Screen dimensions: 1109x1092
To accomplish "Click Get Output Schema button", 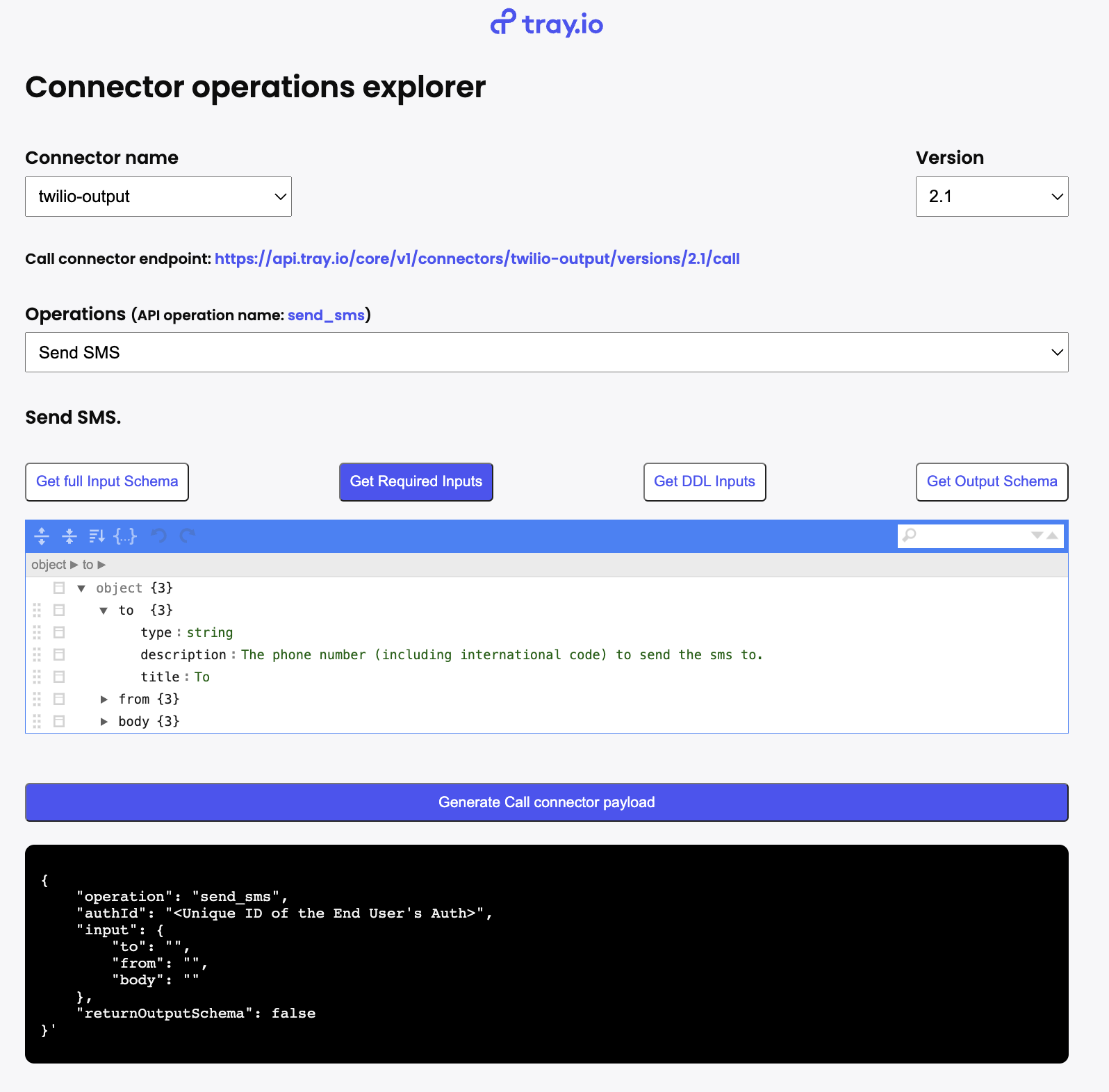I will click(x=992, y=482).
